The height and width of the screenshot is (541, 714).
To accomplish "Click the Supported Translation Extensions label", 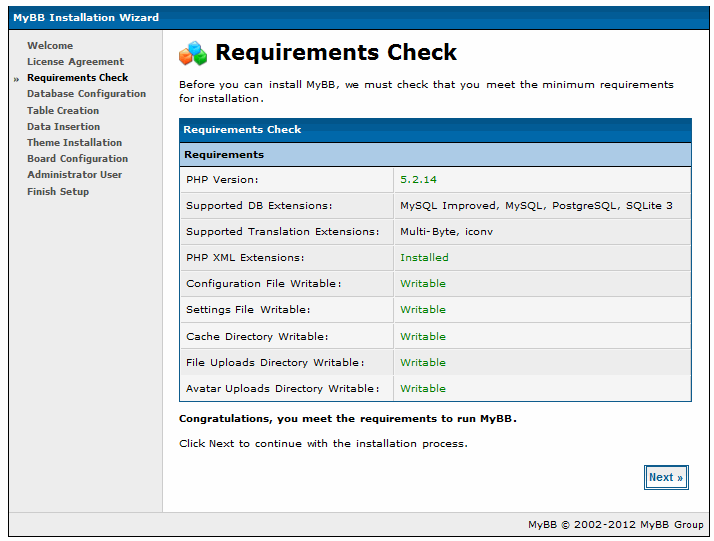I will click(x=282, y=232).
